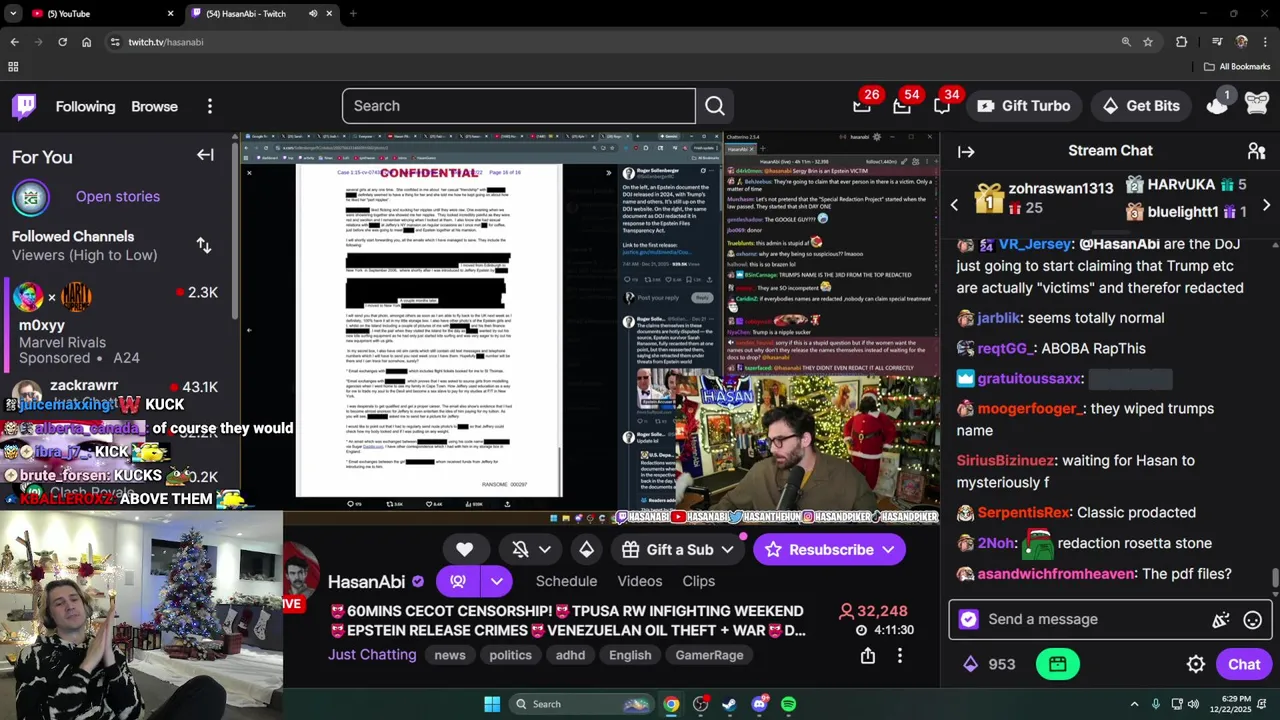Go to the Following tab
Image resolution: width=1280 pixels, height=720 pixels.
(x=85, y=106)
